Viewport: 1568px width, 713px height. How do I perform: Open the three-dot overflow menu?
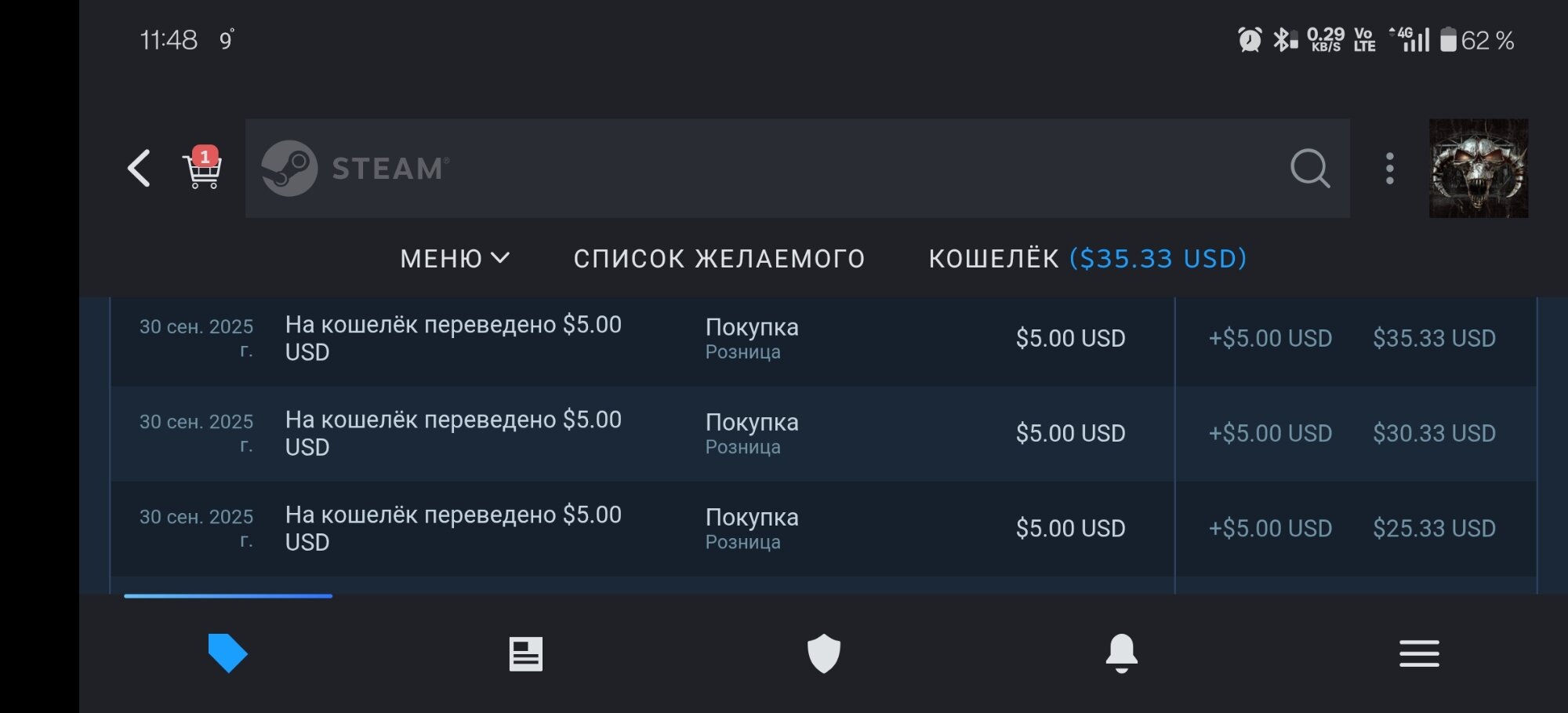pyautogui.click(x=1389, y=169)
